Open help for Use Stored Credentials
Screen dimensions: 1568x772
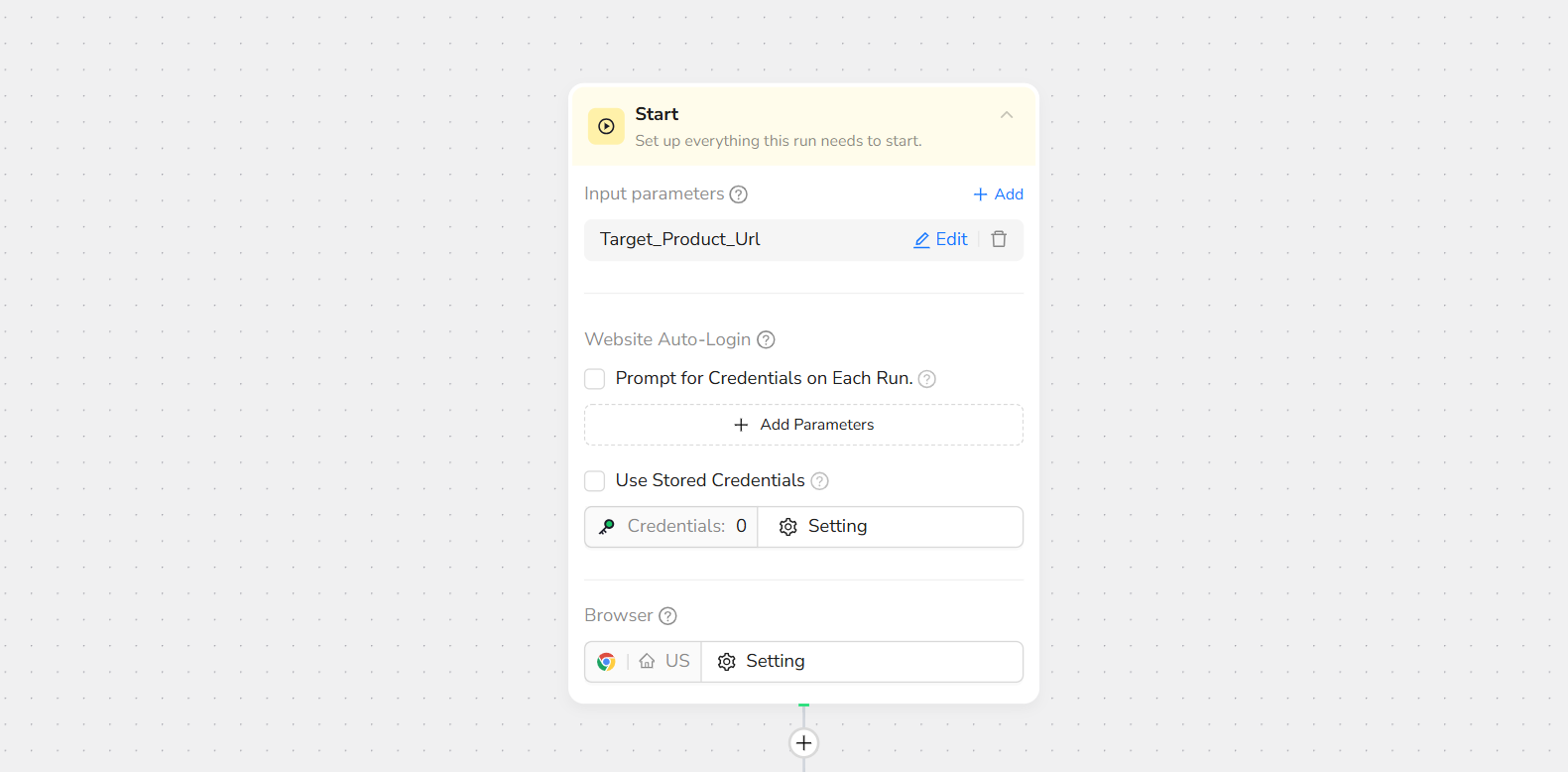[x=820, y=481]
